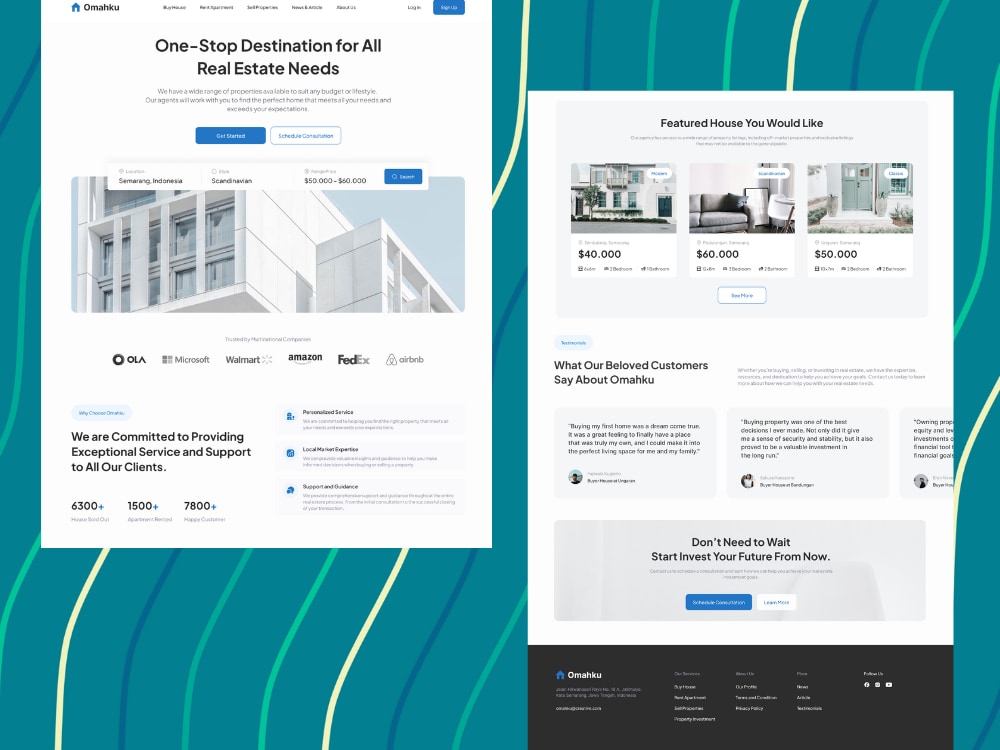Click the 1500+ Apartment Rented stat
The width and height of the screenshot is (1000, 750).
pyautogui.click(x=150, y=511)
